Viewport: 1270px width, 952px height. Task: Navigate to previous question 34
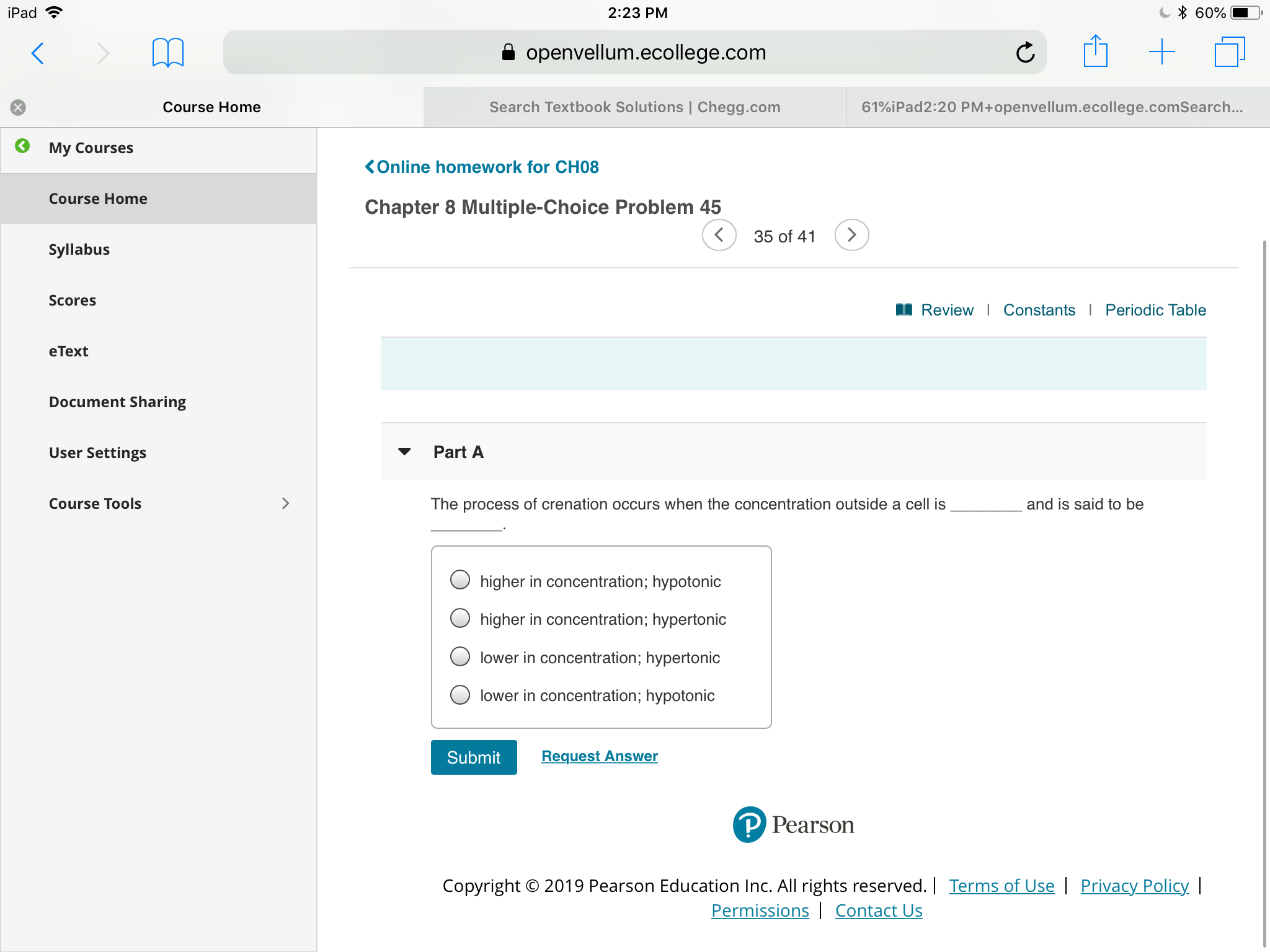pyautogui.click(x=719, y=236)
